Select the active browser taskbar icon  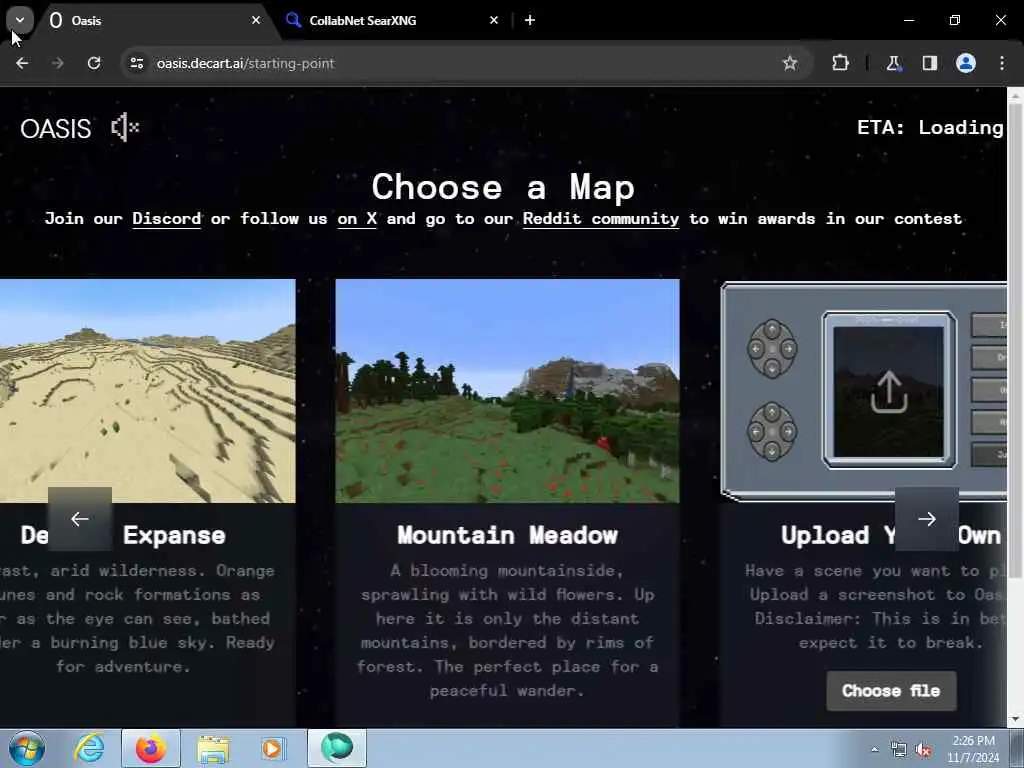point(337,748)
